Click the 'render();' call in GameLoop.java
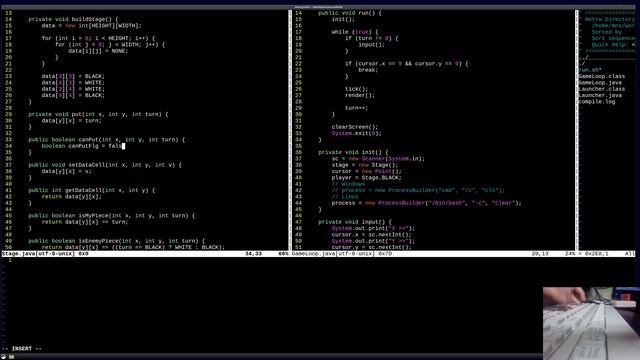Viewport: 640px width, 360px height. coord(360,95)
